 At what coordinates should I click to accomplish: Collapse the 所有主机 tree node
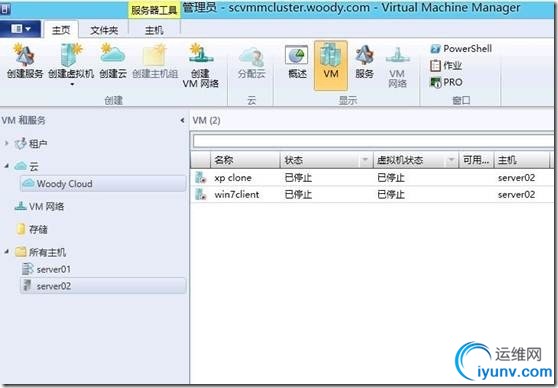(x=6, y=252)
